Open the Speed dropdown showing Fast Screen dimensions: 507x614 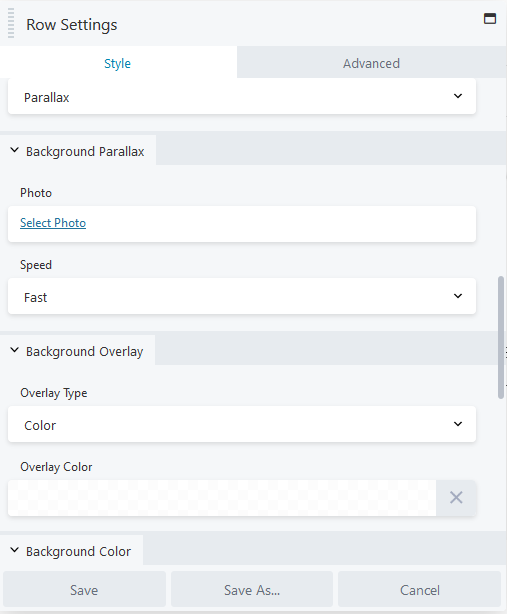[242, 296]
